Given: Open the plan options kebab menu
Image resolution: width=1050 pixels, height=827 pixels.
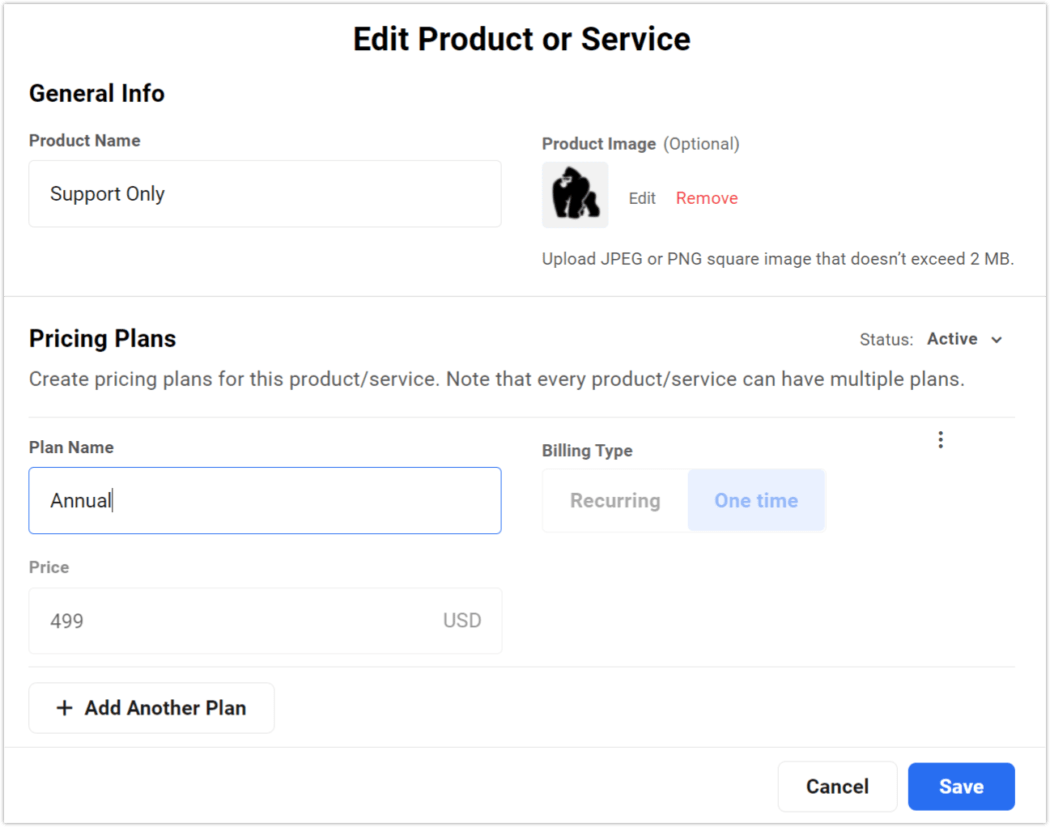Looking at the screenshot, I should (940, 438).
